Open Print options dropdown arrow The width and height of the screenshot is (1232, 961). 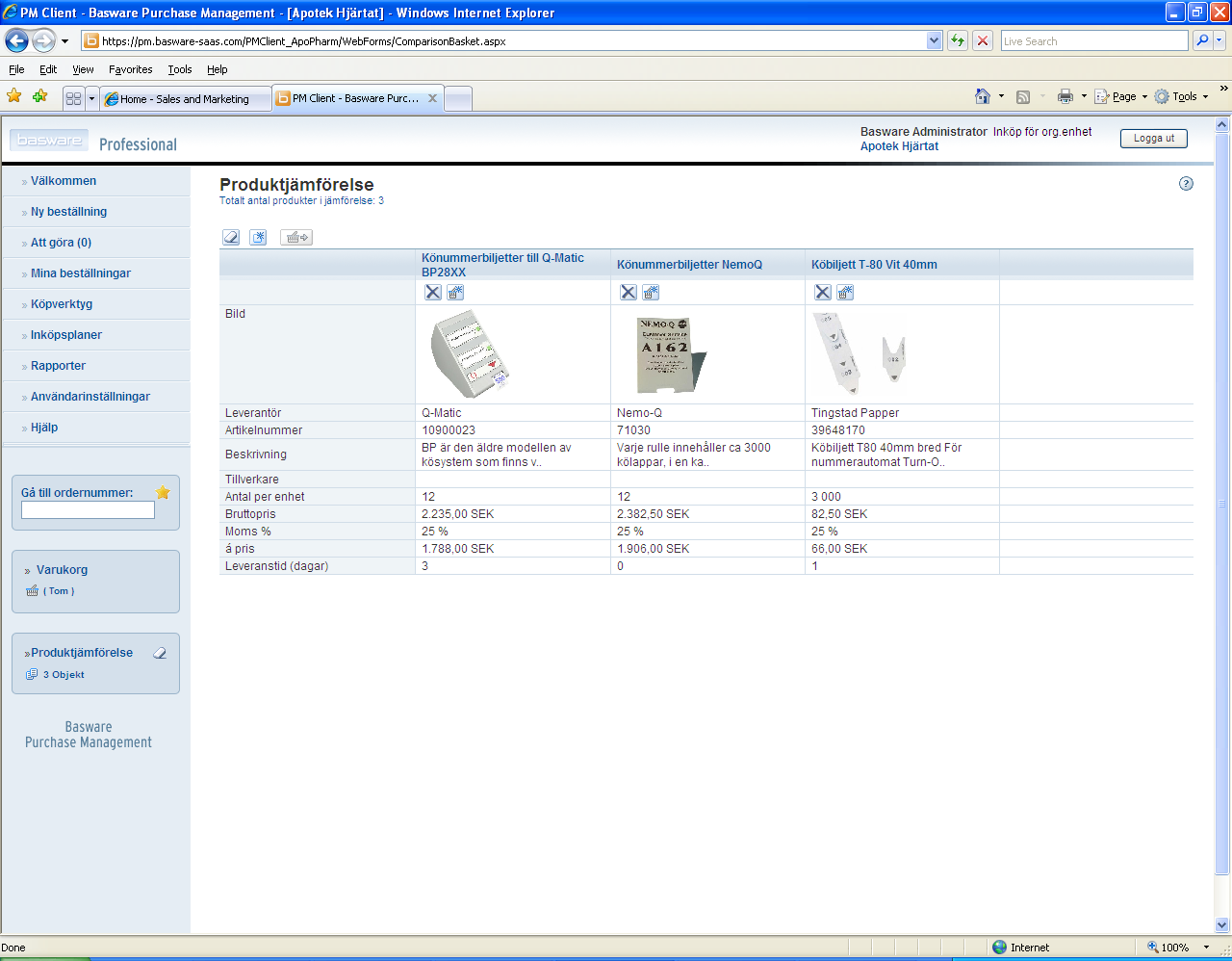pos(1084,96)
